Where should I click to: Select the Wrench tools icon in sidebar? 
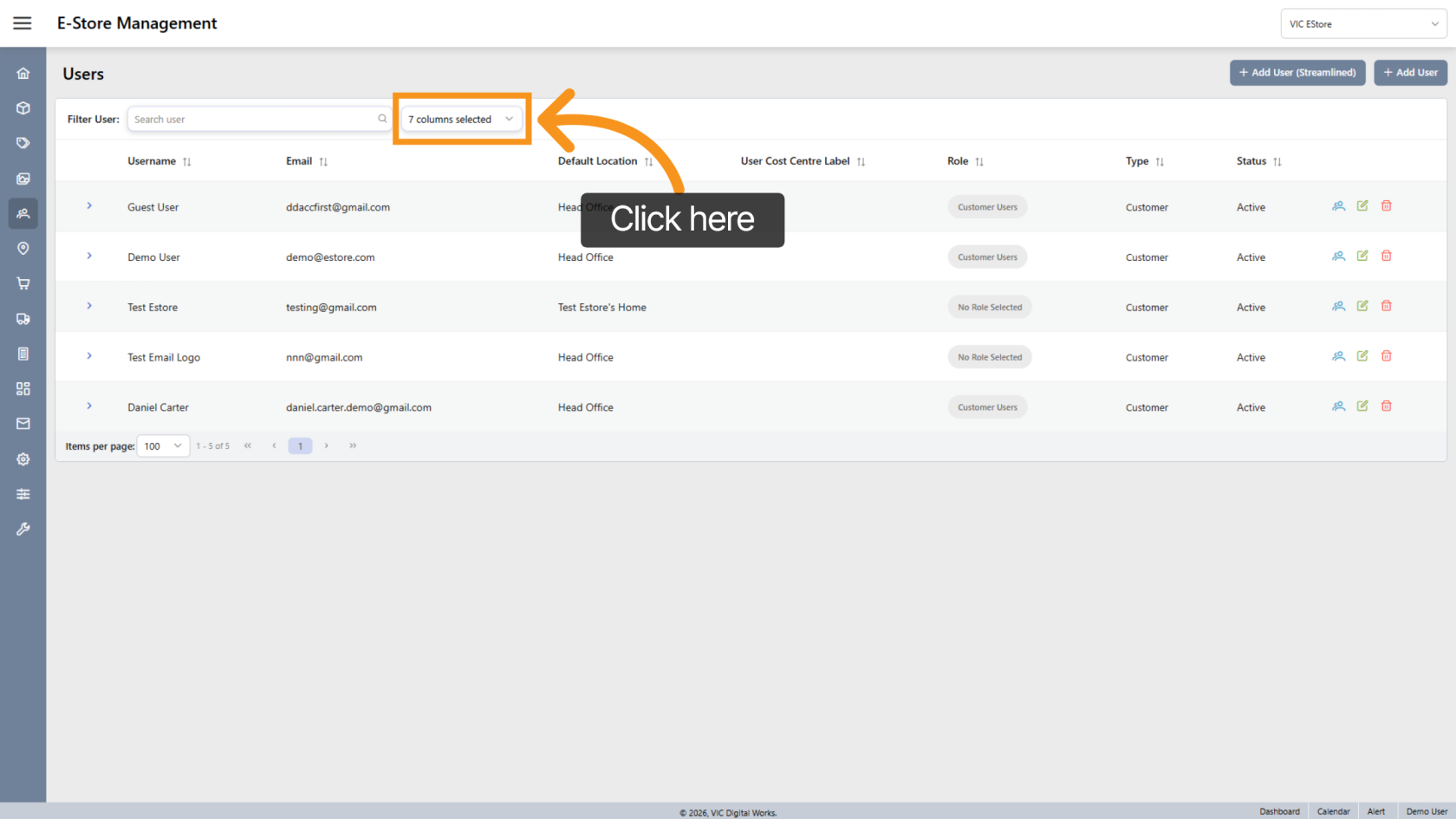click(23, 529)
